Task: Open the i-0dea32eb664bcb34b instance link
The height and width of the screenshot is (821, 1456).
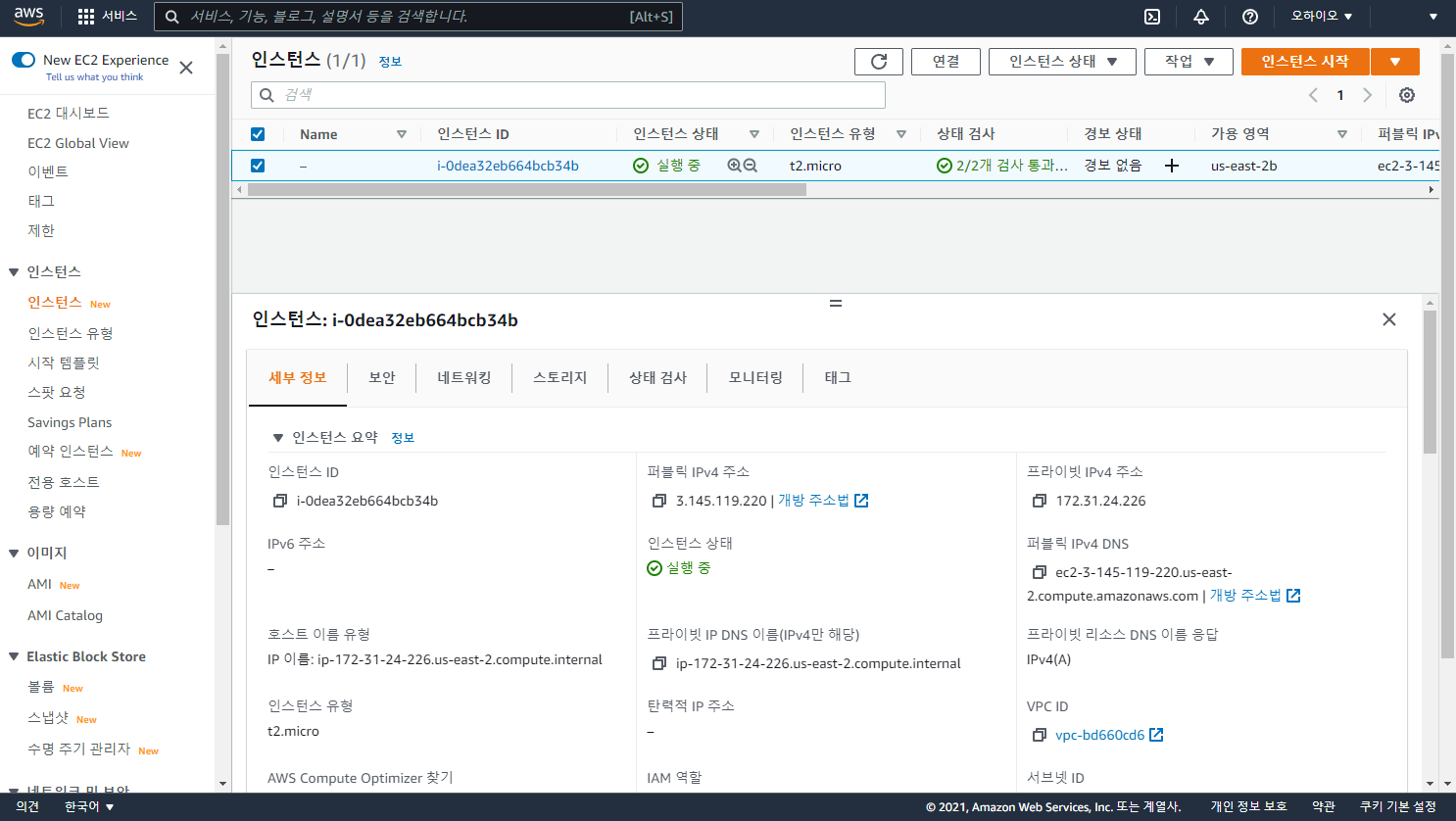Action: pos(508,166)
